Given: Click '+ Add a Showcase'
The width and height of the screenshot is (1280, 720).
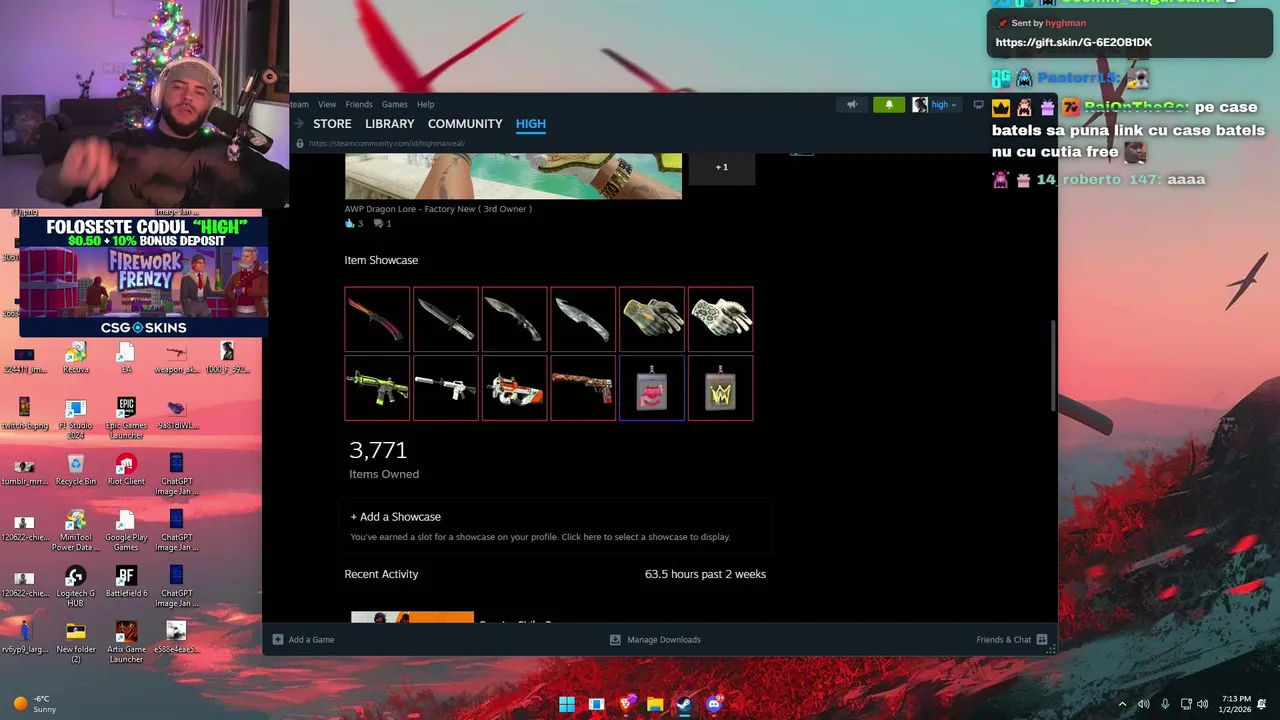Looking at the screenshot, I should [395, 517].
